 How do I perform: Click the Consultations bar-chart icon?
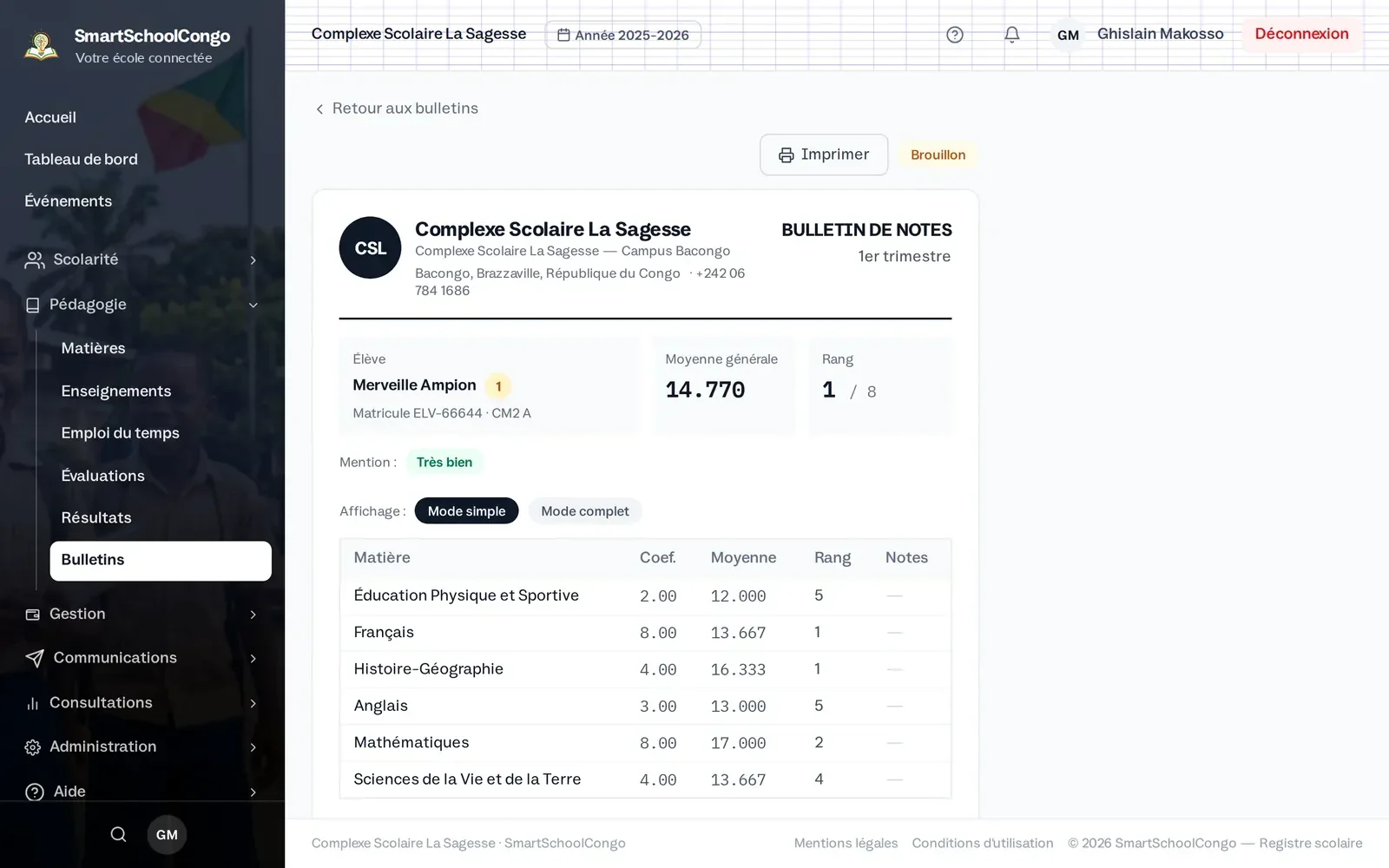coord(33,703)
